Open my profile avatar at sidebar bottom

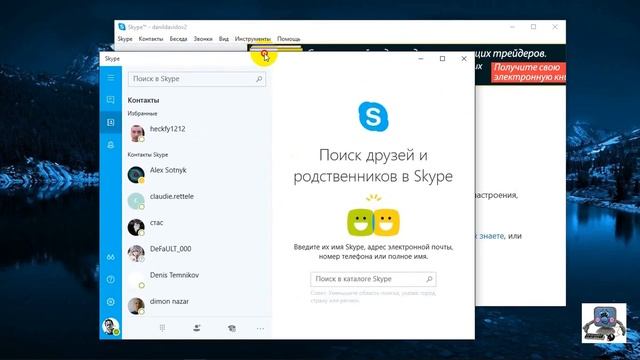[x=111, y=327]
